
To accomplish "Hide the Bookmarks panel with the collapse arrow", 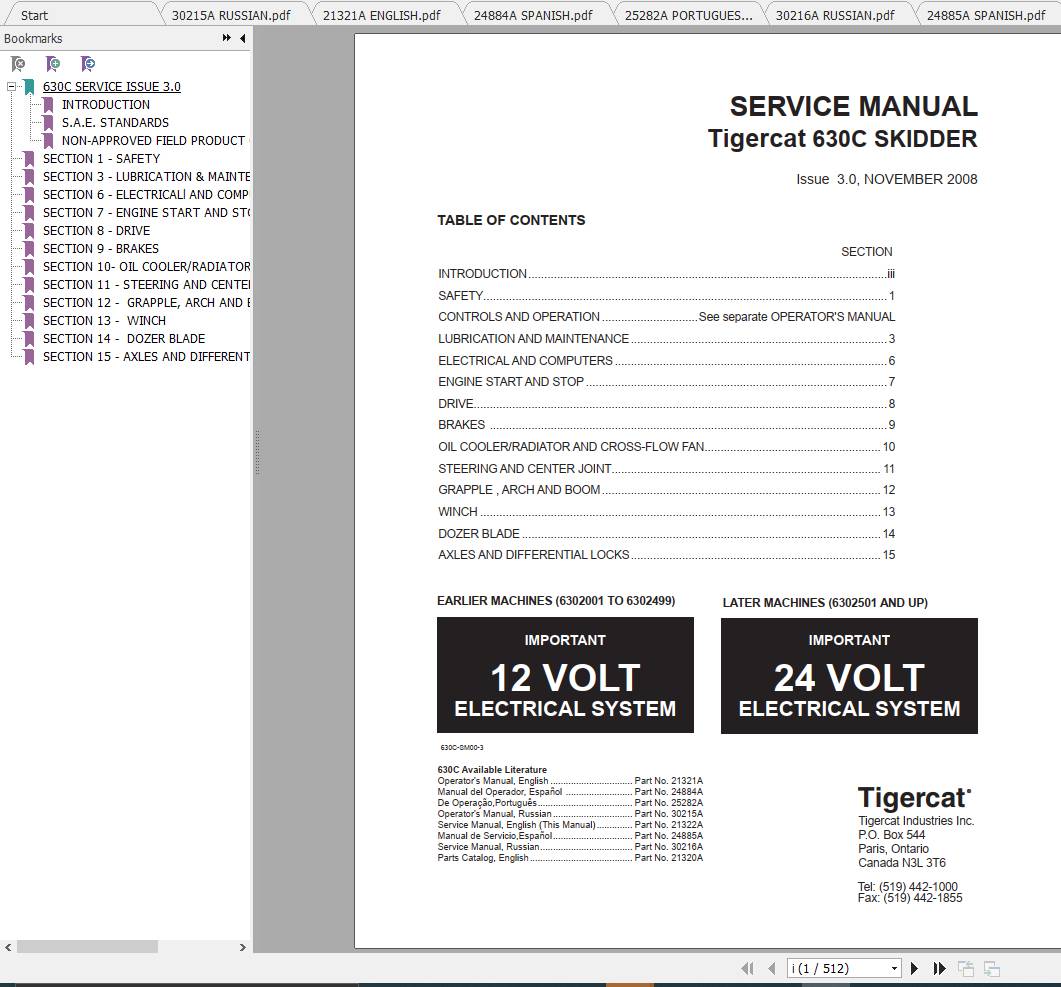I will pyautogui.click(x=241, y=38).
